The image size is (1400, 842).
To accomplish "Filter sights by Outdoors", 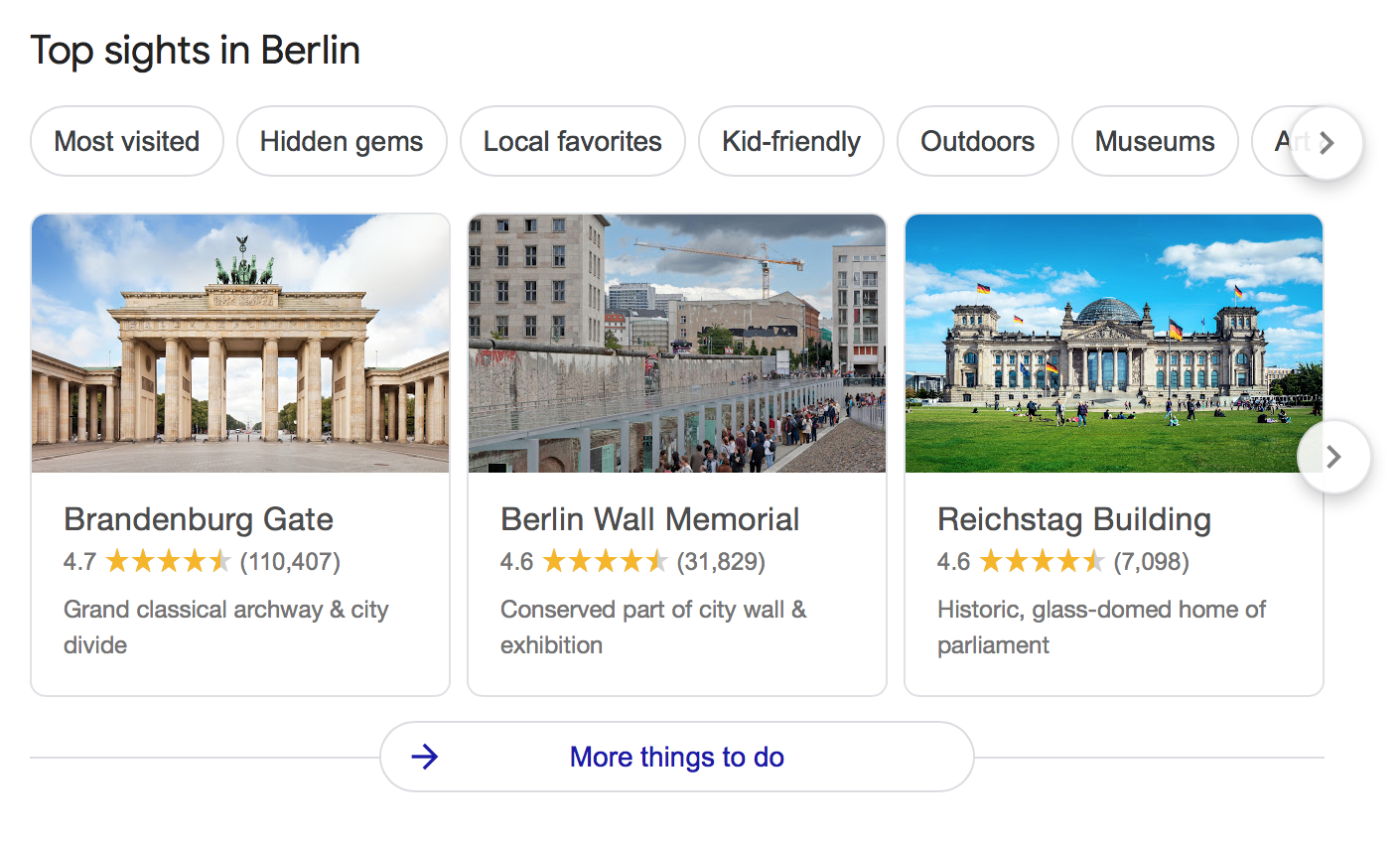I will pyautogui.click(x=978, y=141).
